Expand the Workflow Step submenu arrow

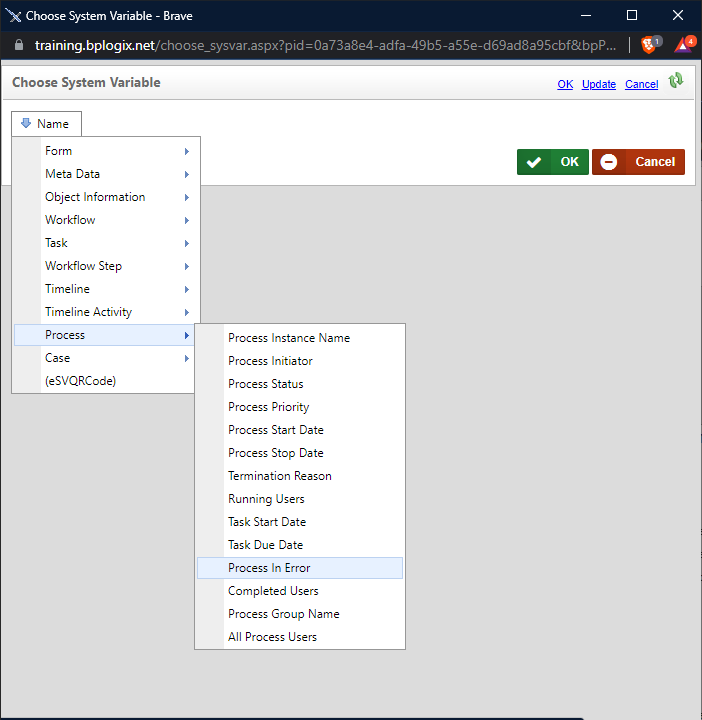coord(187,266)
